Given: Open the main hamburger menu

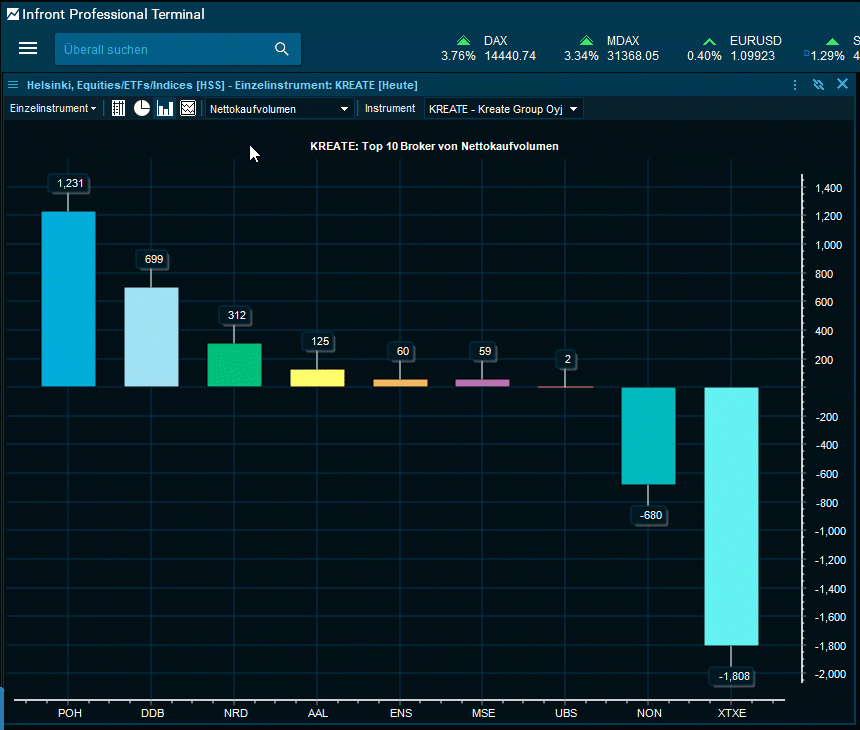Looking at the screenshot, I should [28, 49].
